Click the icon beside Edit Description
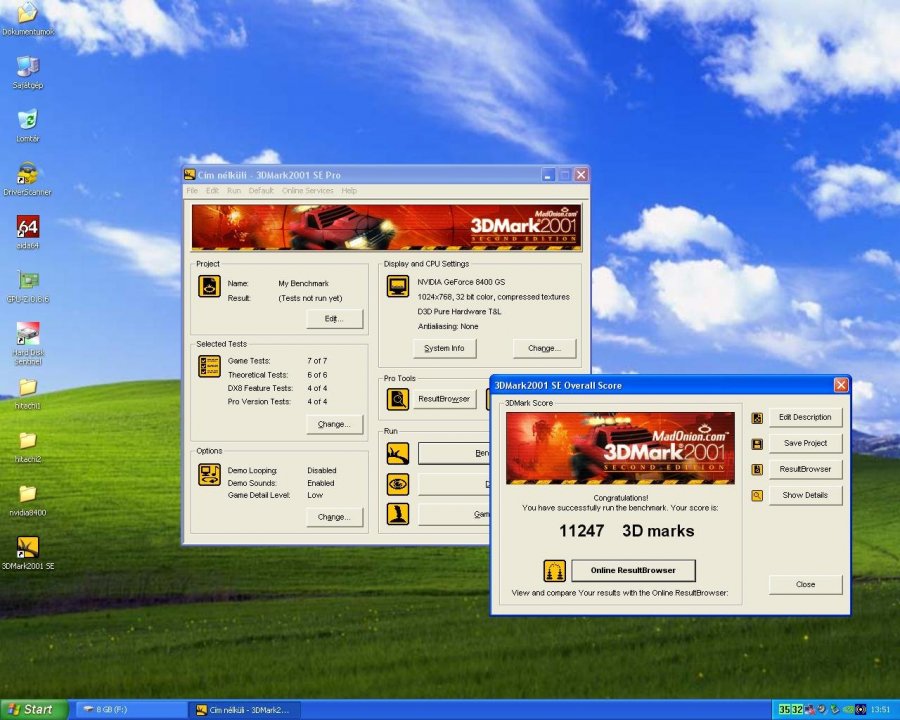Viewport: 900px width, 720px height. pyautogui.click(x=757, y=418)
